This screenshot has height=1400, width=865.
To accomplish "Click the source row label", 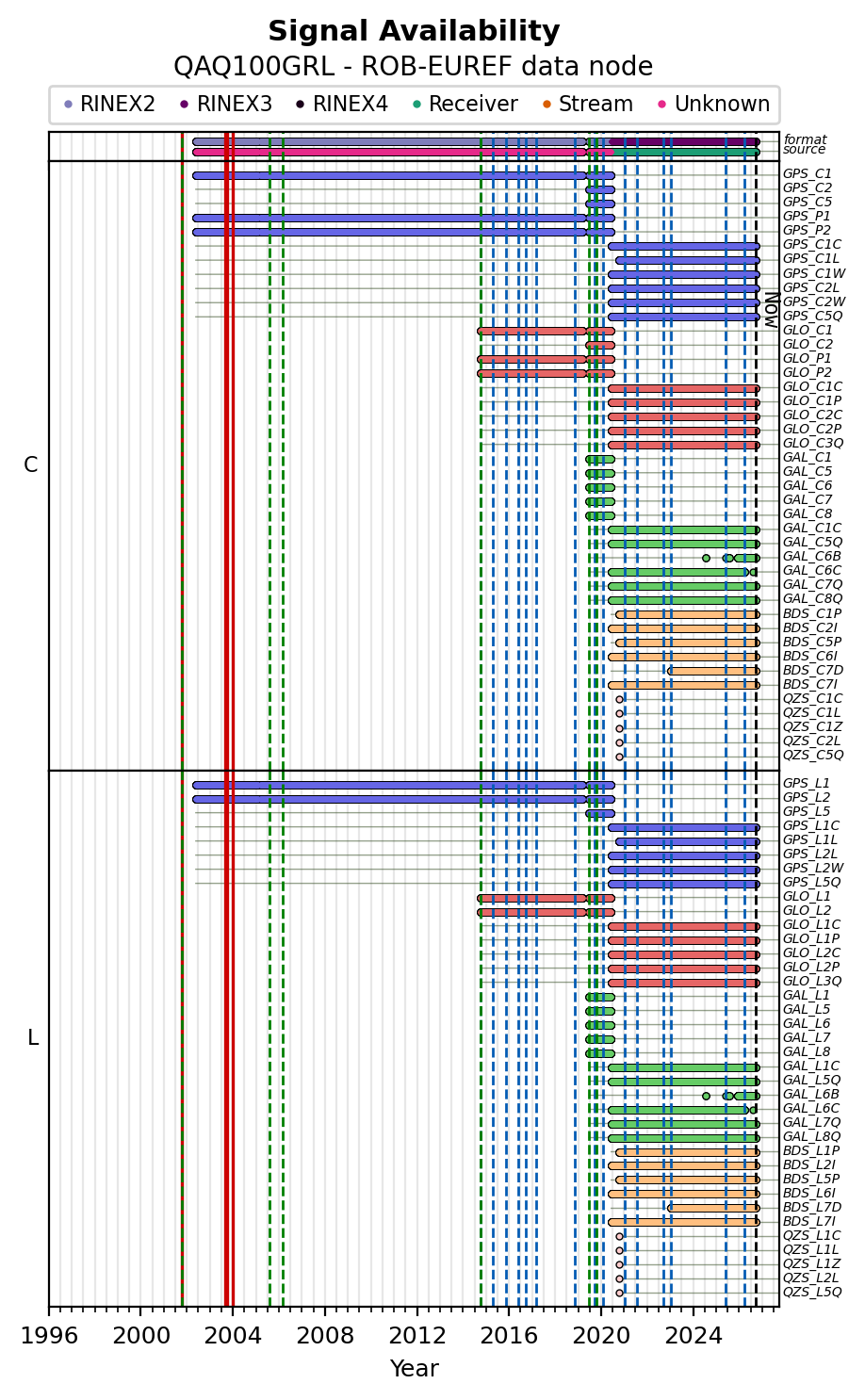I will [x=805, y=150].
